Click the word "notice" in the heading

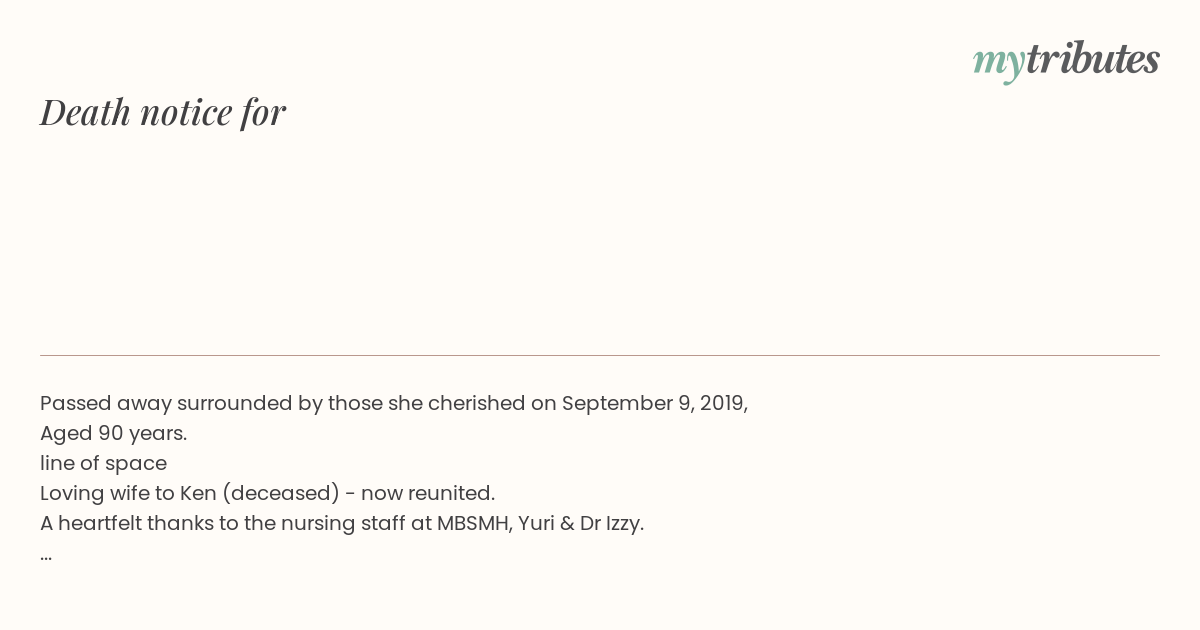pyautogui.click(x=186, y=112)
